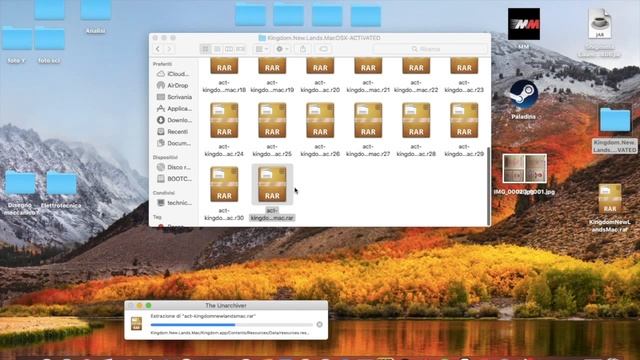Screen dimensions: 640x360
Task: Switch Finder to icon view
Action: tap(206, 49)
